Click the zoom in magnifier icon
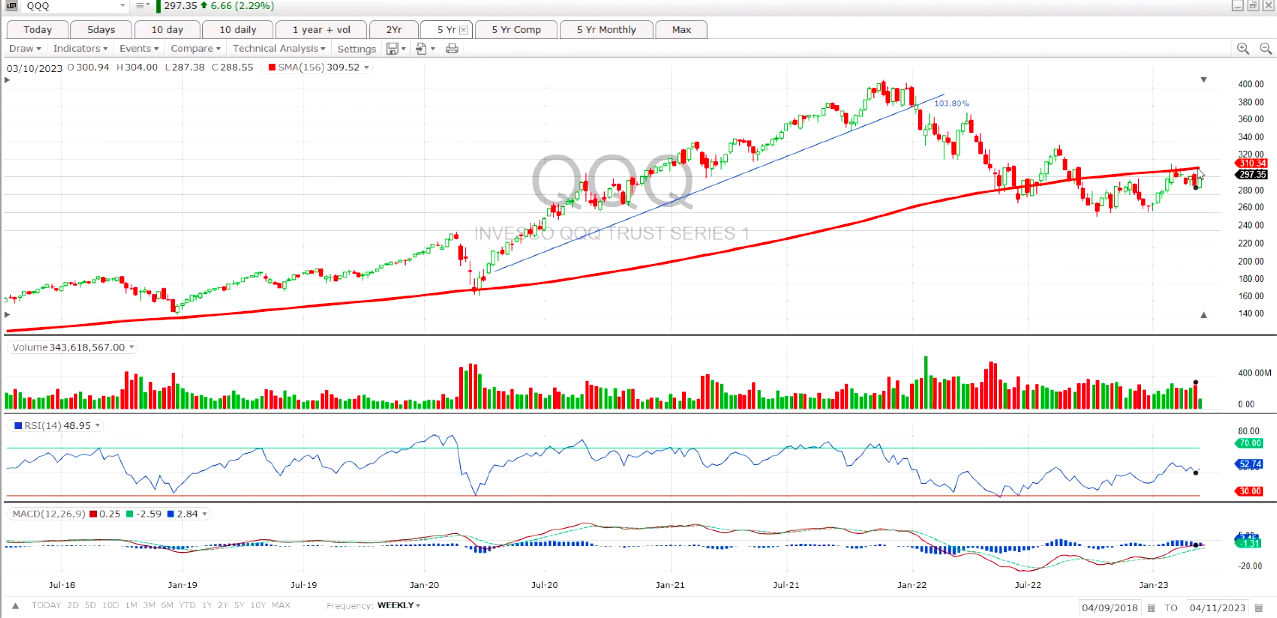The width and height of the screenshot is (1277, 618). coord(1243,48)
